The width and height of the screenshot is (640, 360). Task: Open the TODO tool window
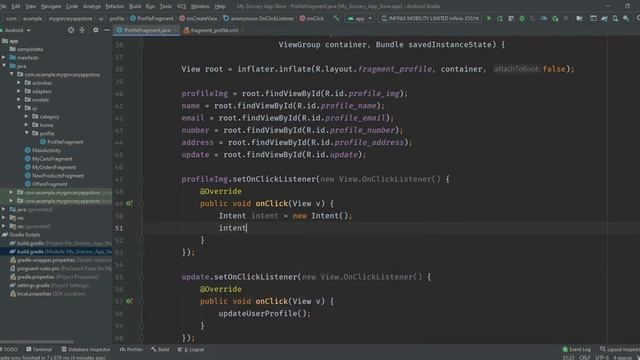(9, 349)
